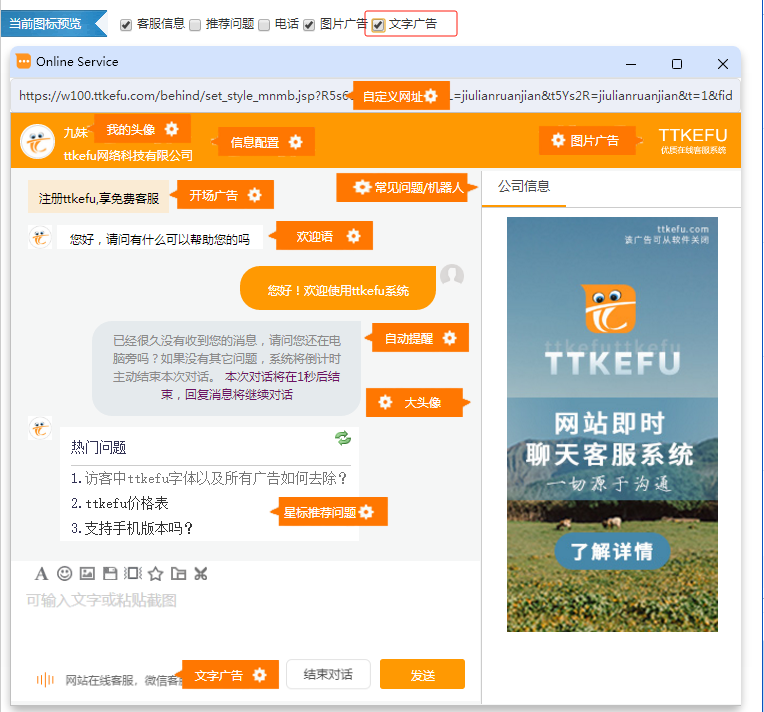The height and width of the screenshot is (712, 764).
Task: Open 信息配置 settings tag
Action: [266, 142]
